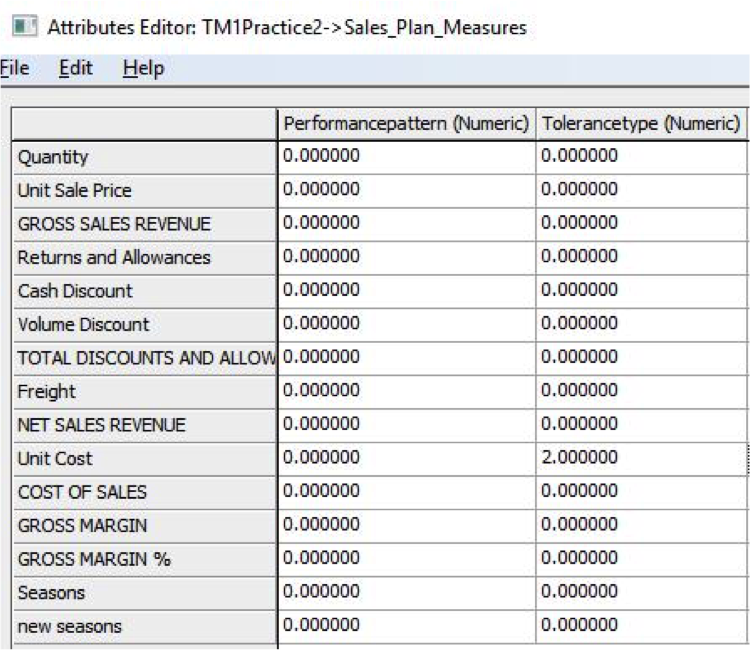Edit Performancepattern cell for Quantity

405,157
